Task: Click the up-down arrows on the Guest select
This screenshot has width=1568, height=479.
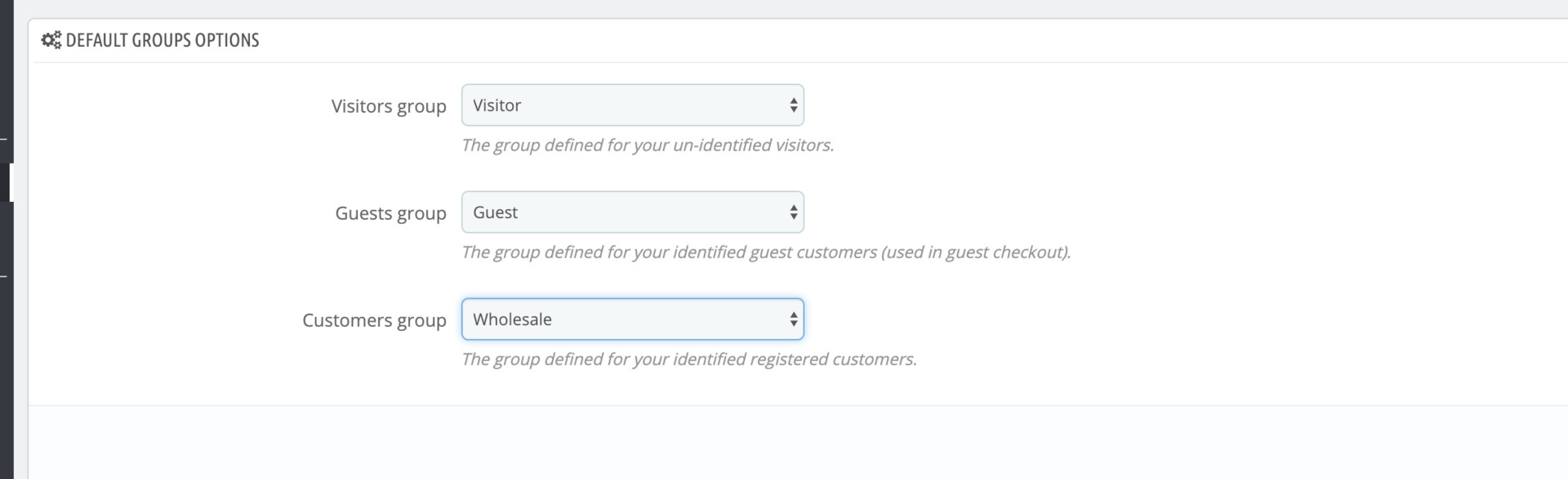Action: [x=793, y=213]
